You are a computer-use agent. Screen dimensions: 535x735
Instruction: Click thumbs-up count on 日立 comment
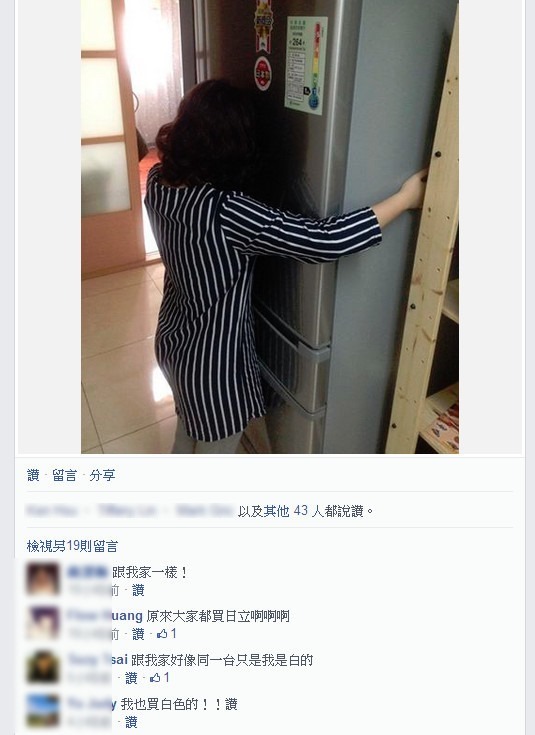pos(167,634)
